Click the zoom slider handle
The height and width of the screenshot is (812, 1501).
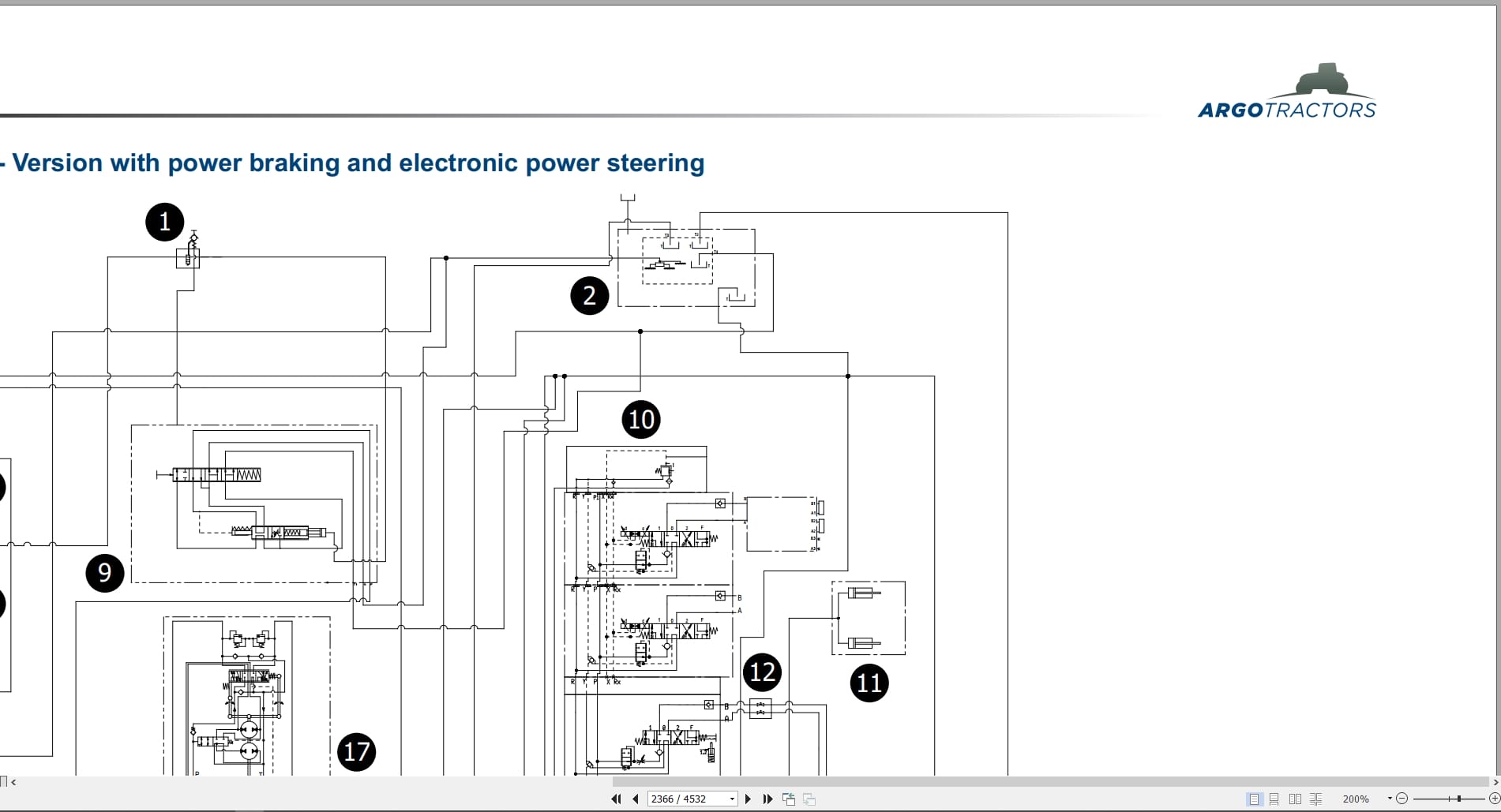(x=1459, y=799)
